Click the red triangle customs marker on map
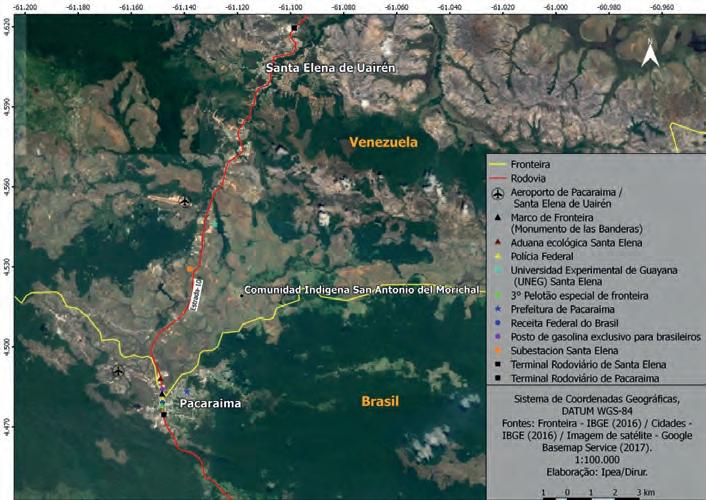 click(x=160, y=378)
